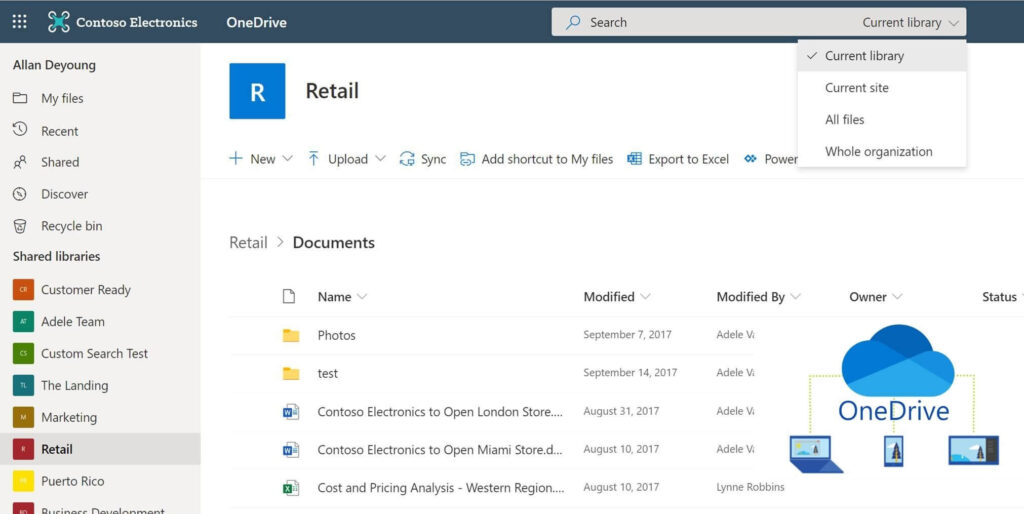Open Contoso Electronics to Open London Store document
This screenshot has height=514, width=1024.
pos(440,411)
